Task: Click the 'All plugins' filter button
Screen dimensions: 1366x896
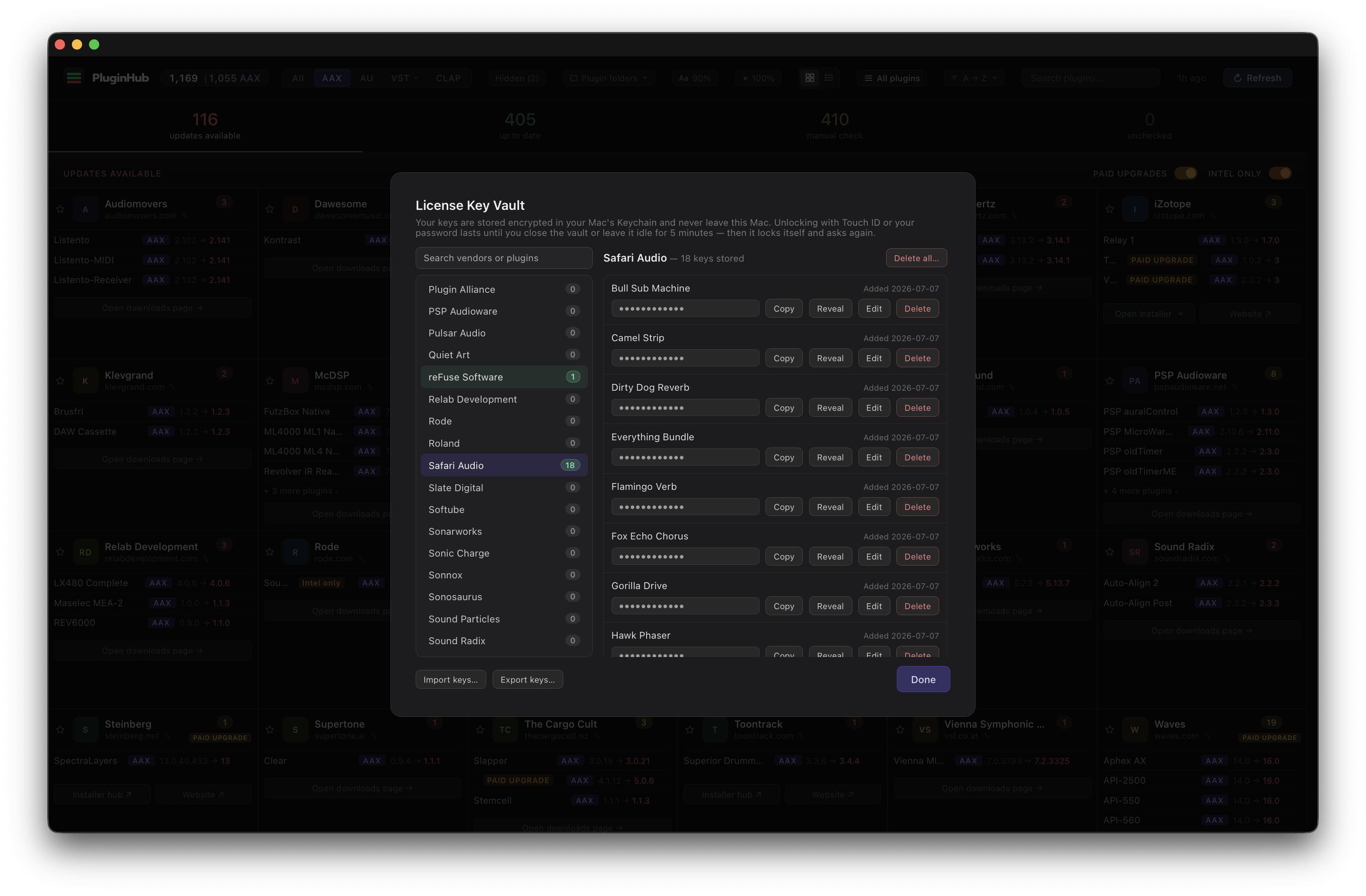Action: pos(892,78)
